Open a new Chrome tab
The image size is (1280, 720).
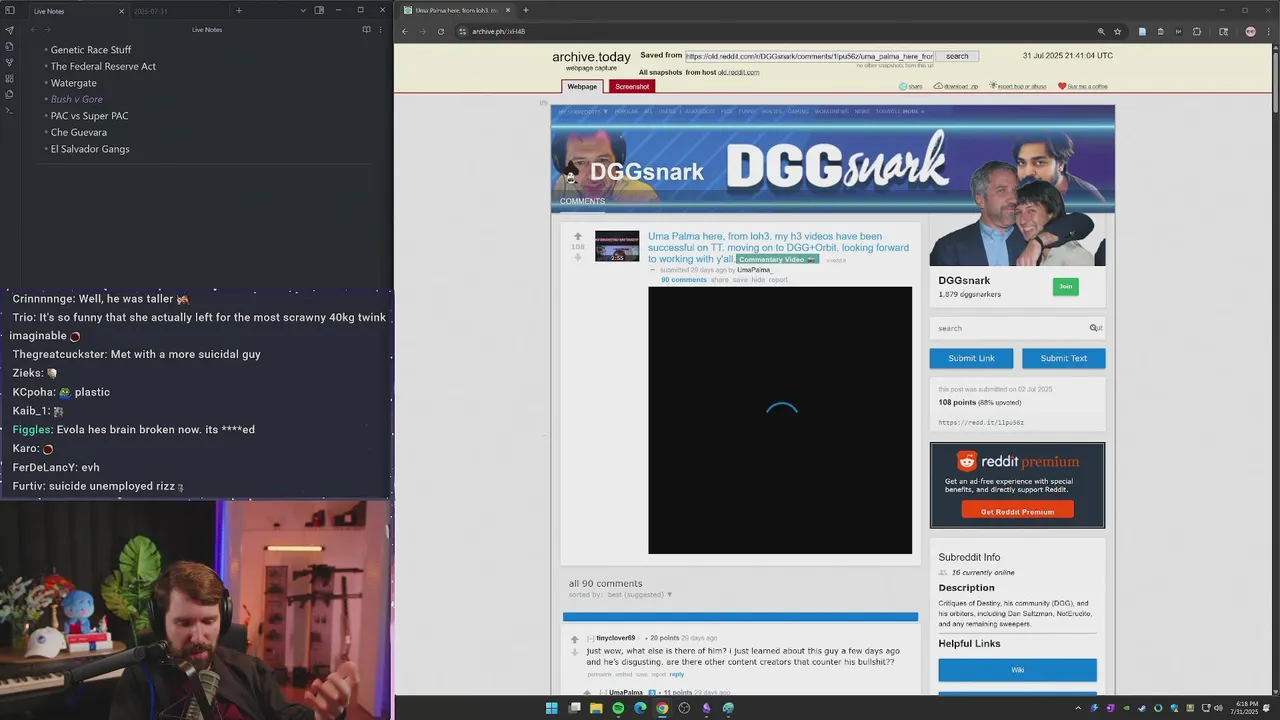coord(526,10)
